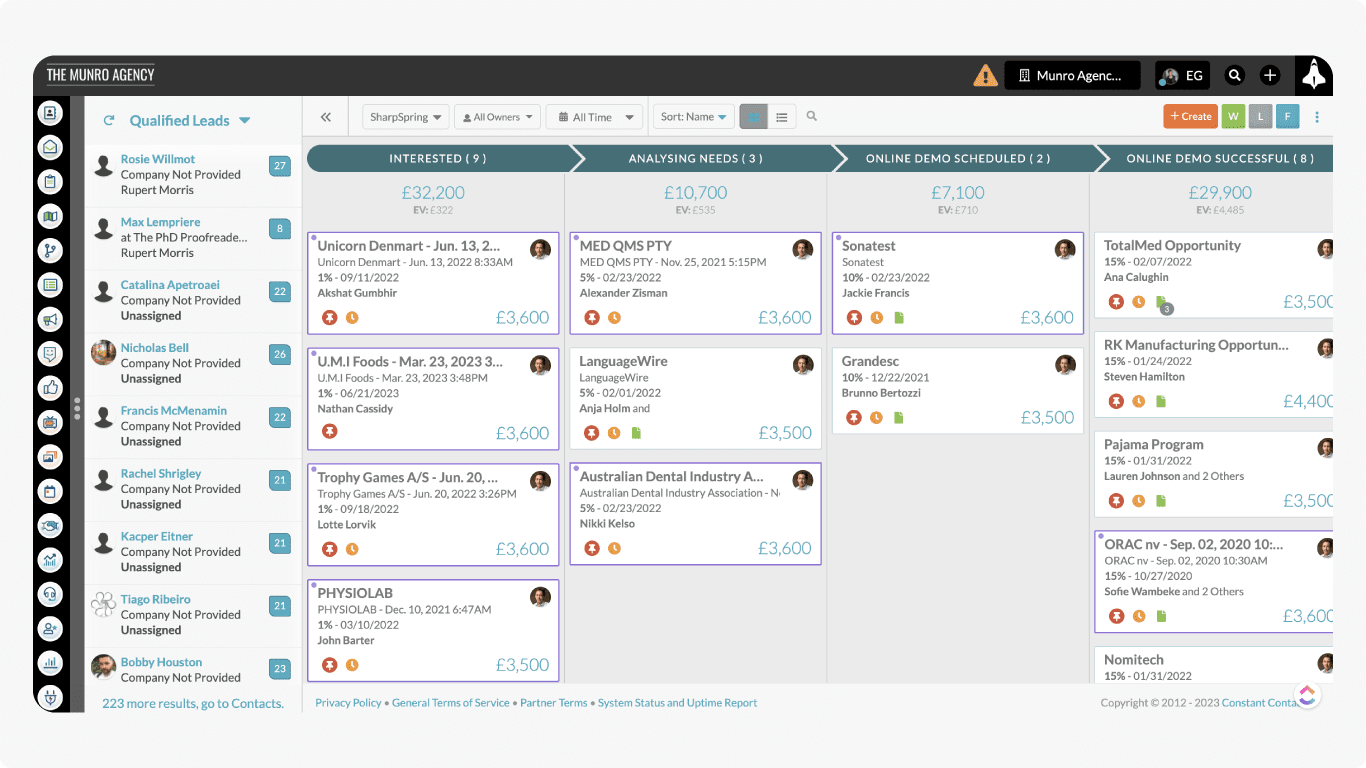
Task: Open Rosie Willmot contact link
Action: [x=158, y=159]
